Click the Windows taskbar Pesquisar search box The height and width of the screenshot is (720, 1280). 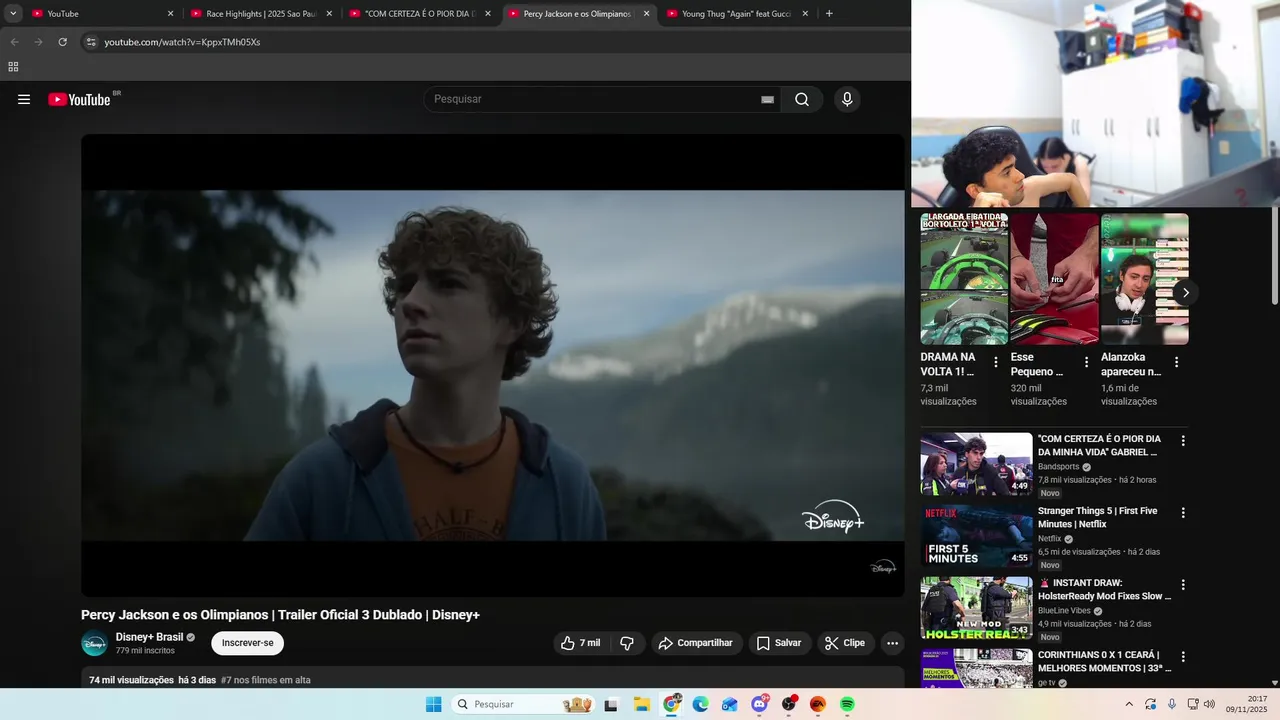(523, 704)
